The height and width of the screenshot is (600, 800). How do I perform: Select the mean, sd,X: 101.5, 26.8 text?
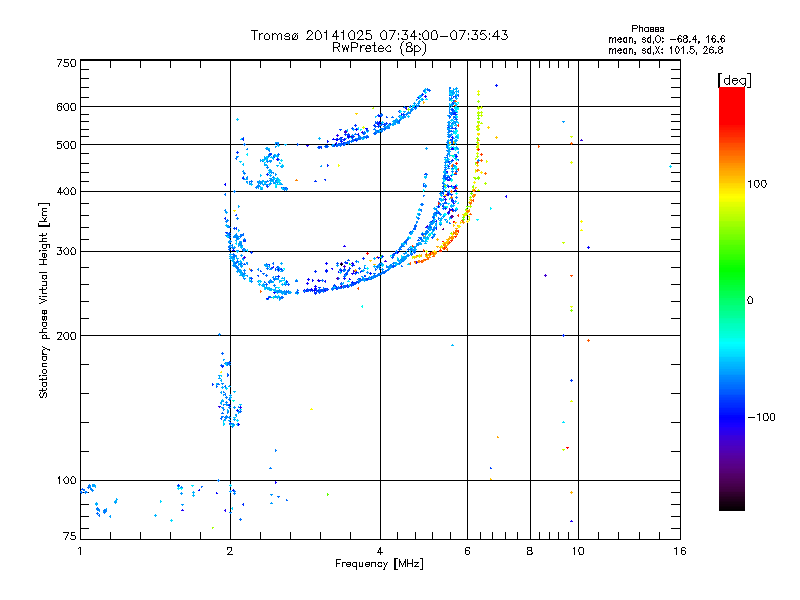[665, 51]
